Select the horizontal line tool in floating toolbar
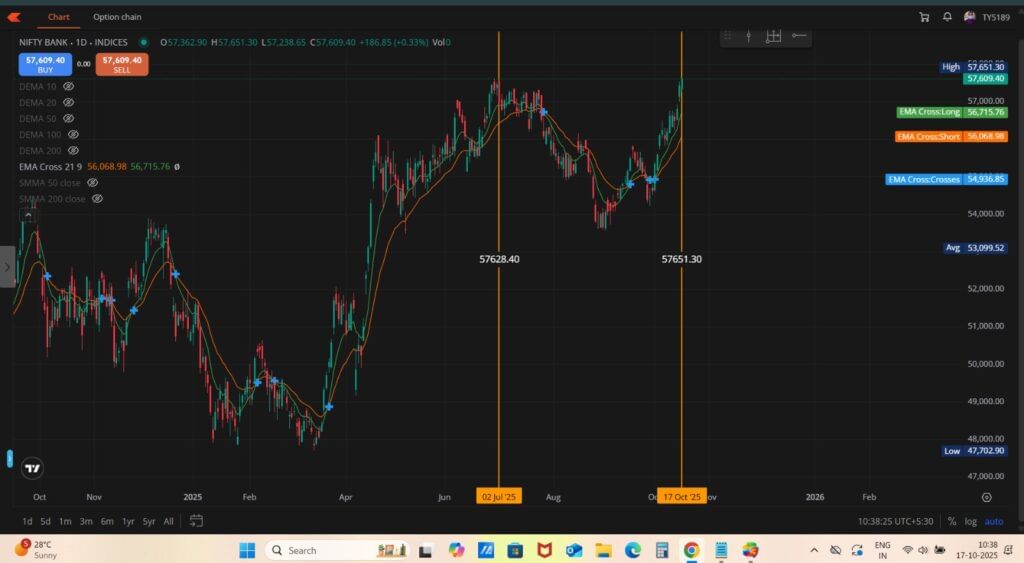Image resolution: width=1024 pixels, height=563 pixels. (x=798, y=36)
